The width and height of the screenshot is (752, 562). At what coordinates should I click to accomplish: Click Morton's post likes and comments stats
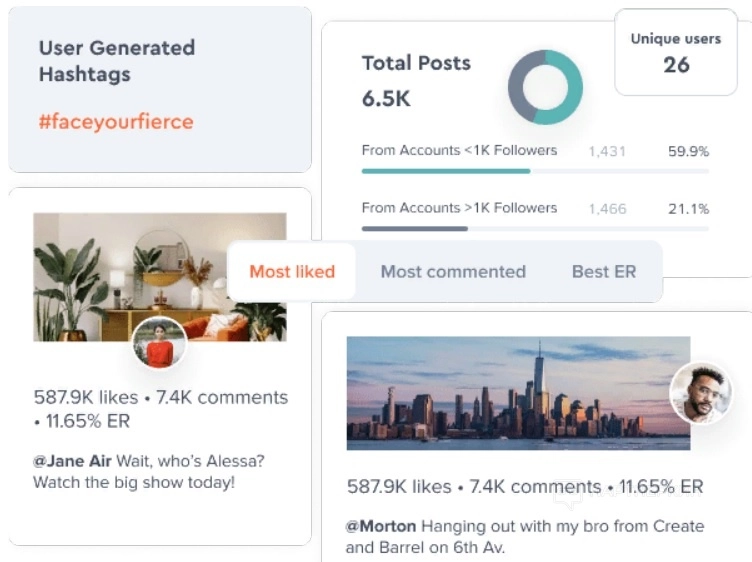click(x=525, y=487)
